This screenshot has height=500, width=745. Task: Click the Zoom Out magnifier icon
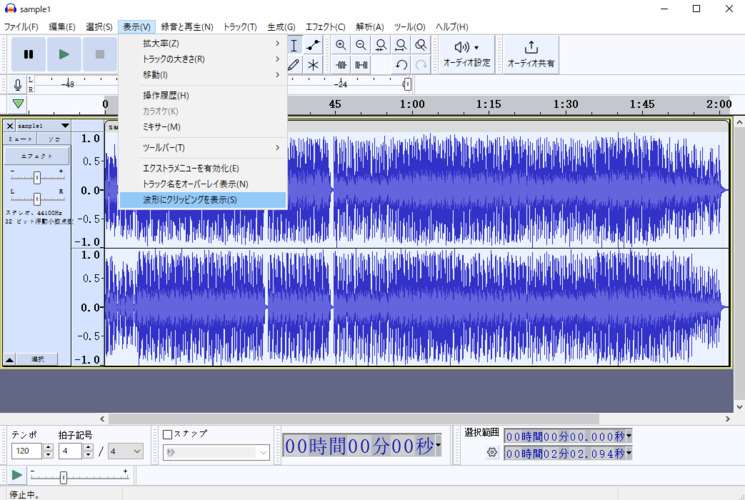(361, 45)
